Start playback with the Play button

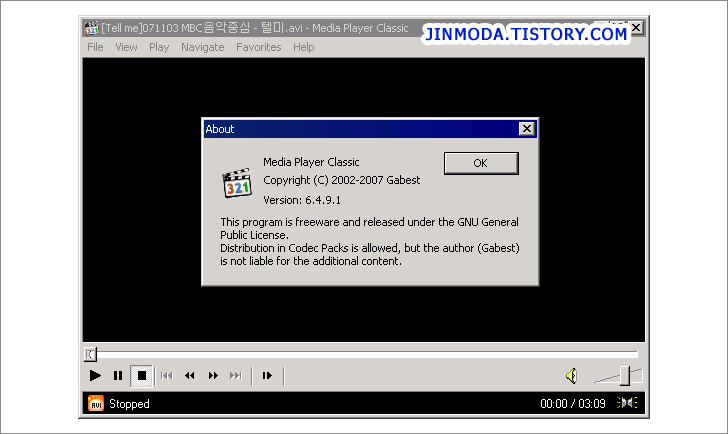coord(95,376)
